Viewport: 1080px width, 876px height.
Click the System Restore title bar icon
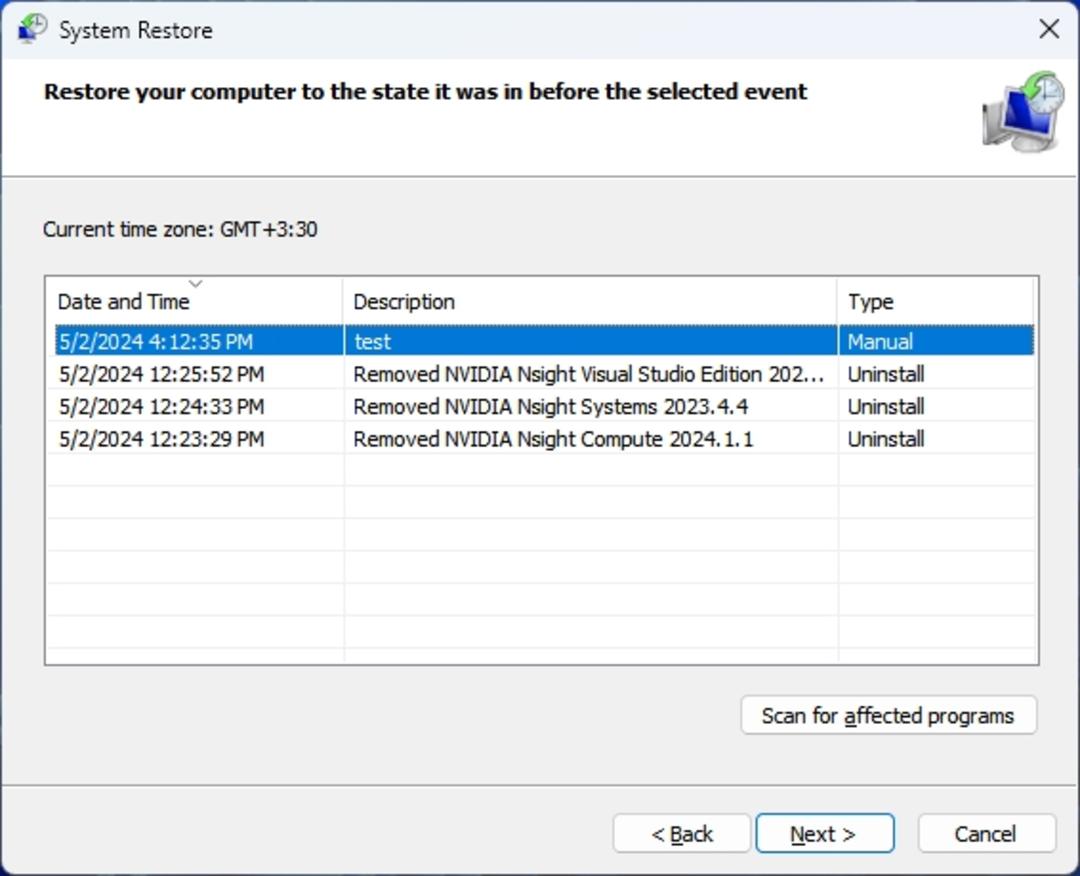(x=32, y=30)
